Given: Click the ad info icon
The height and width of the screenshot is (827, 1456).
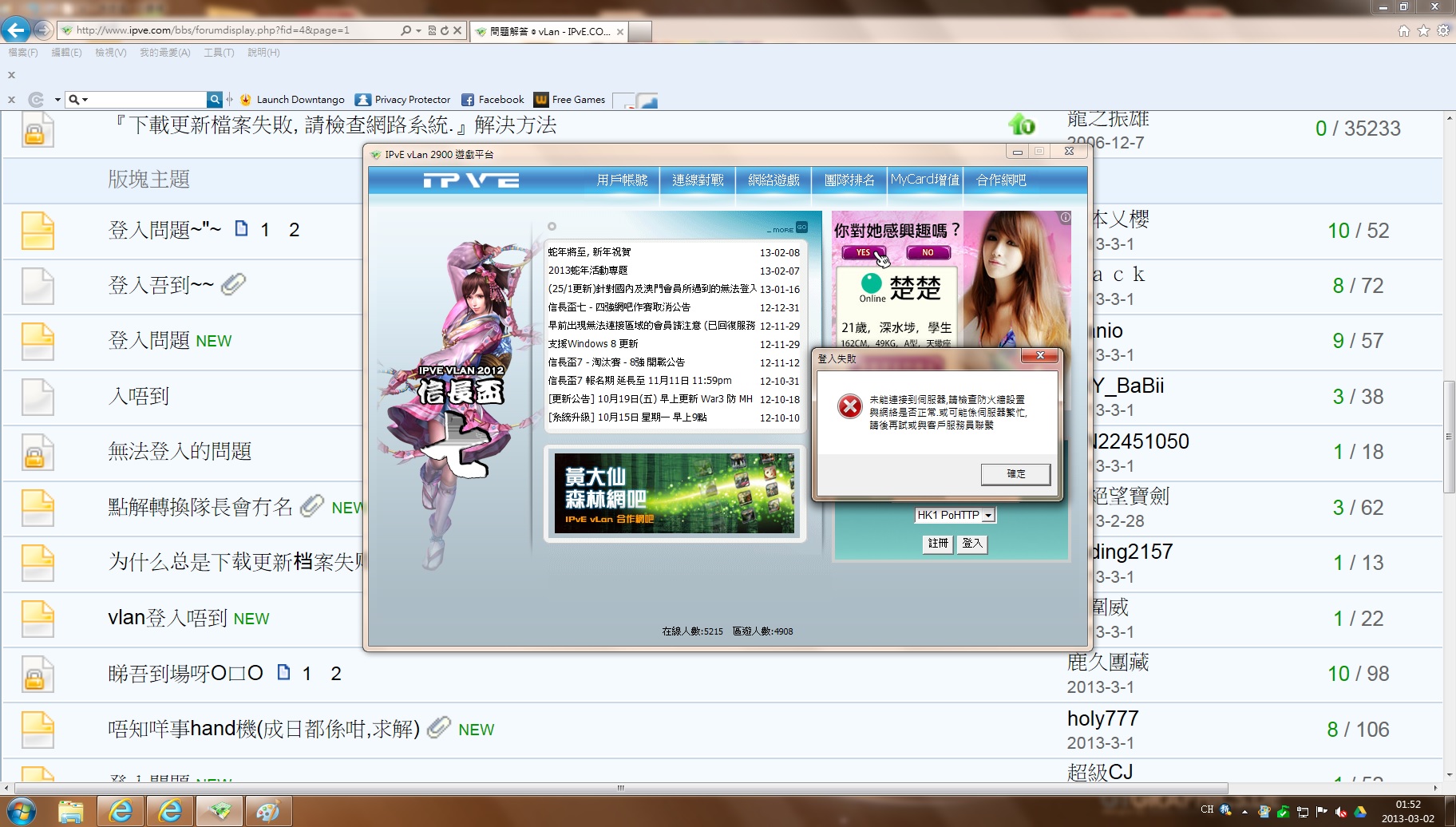Looking at the screenshot, I should click(x=1065, y=217).
